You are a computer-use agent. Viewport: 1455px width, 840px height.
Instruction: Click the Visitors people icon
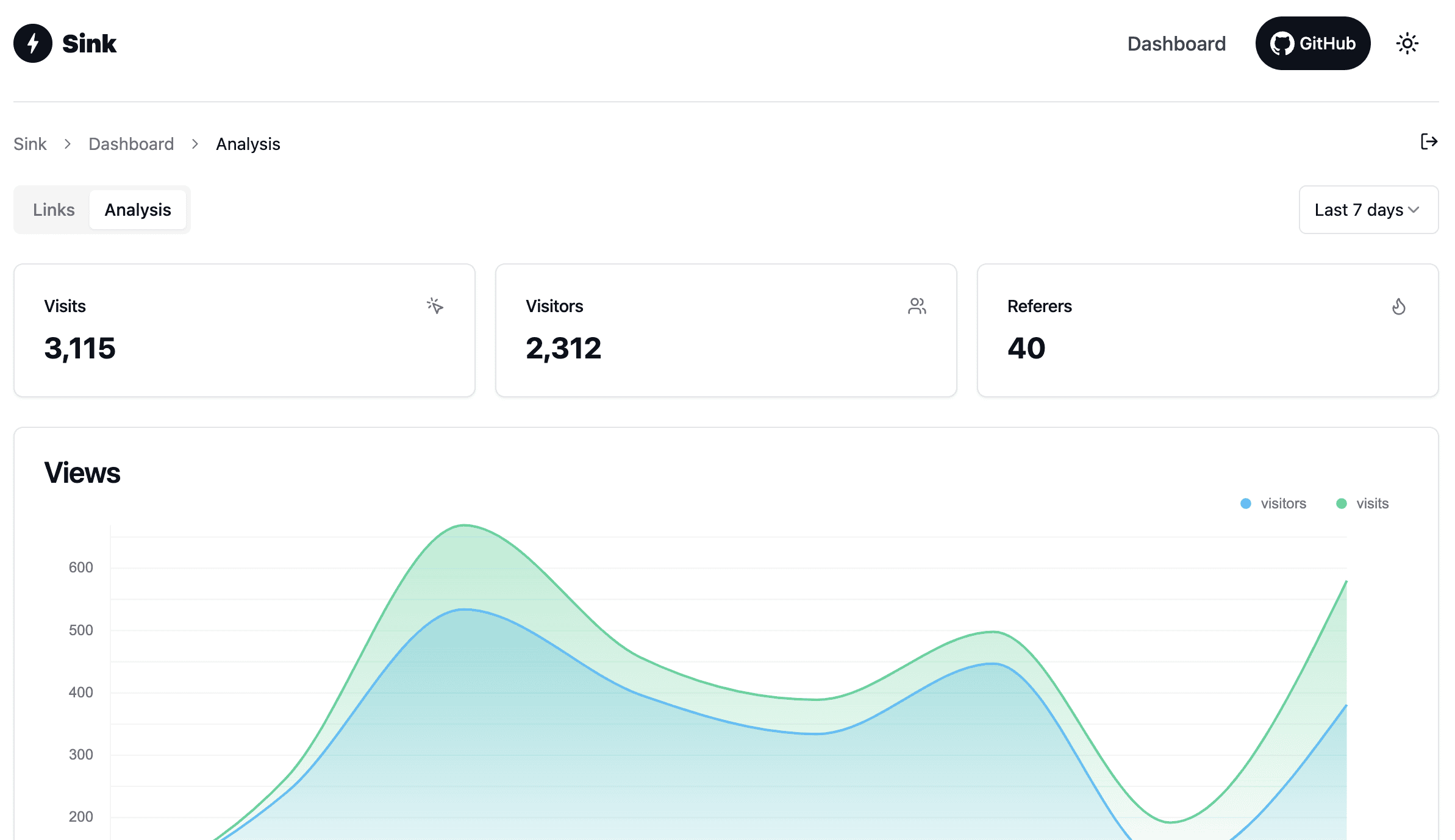tap(917, 305)
